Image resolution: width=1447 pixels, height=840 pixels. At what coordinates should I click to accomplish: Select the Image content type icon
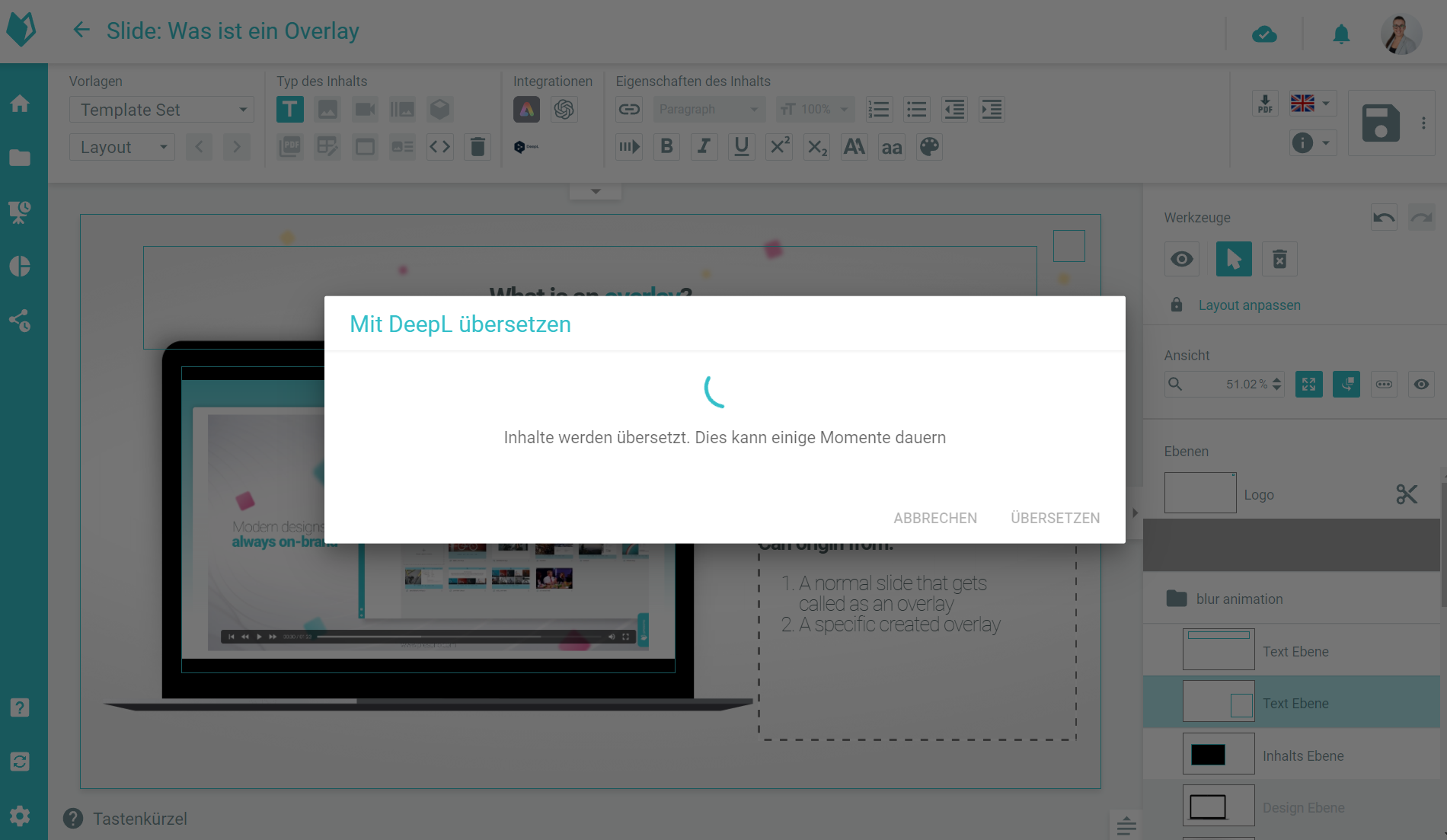(x=327, y=110)
